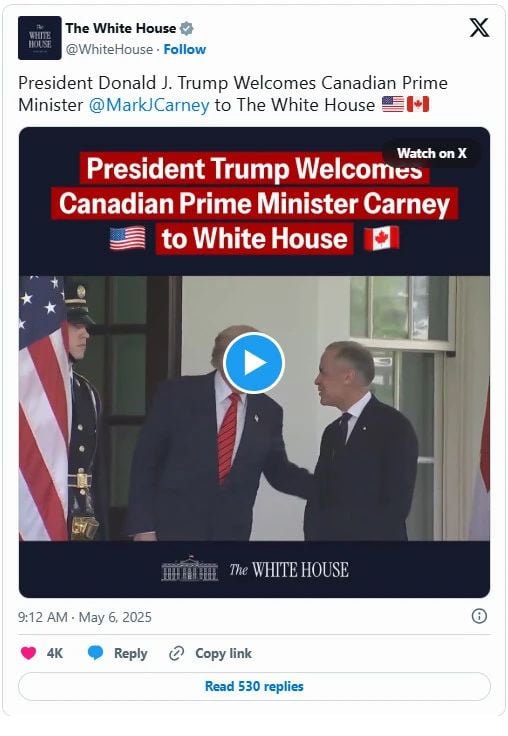
Task: Click The White House display name
Action: 121,28
